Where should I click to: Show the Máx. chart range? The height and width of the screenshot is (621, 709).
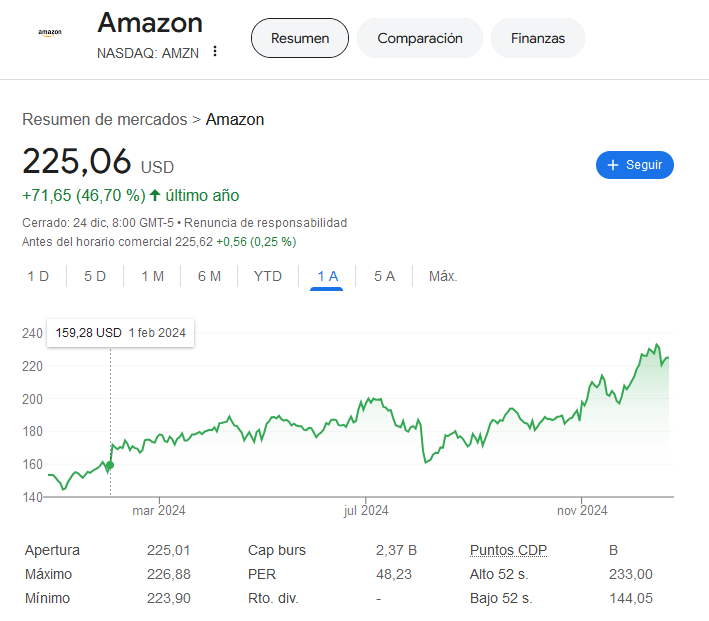coord(443,276)
